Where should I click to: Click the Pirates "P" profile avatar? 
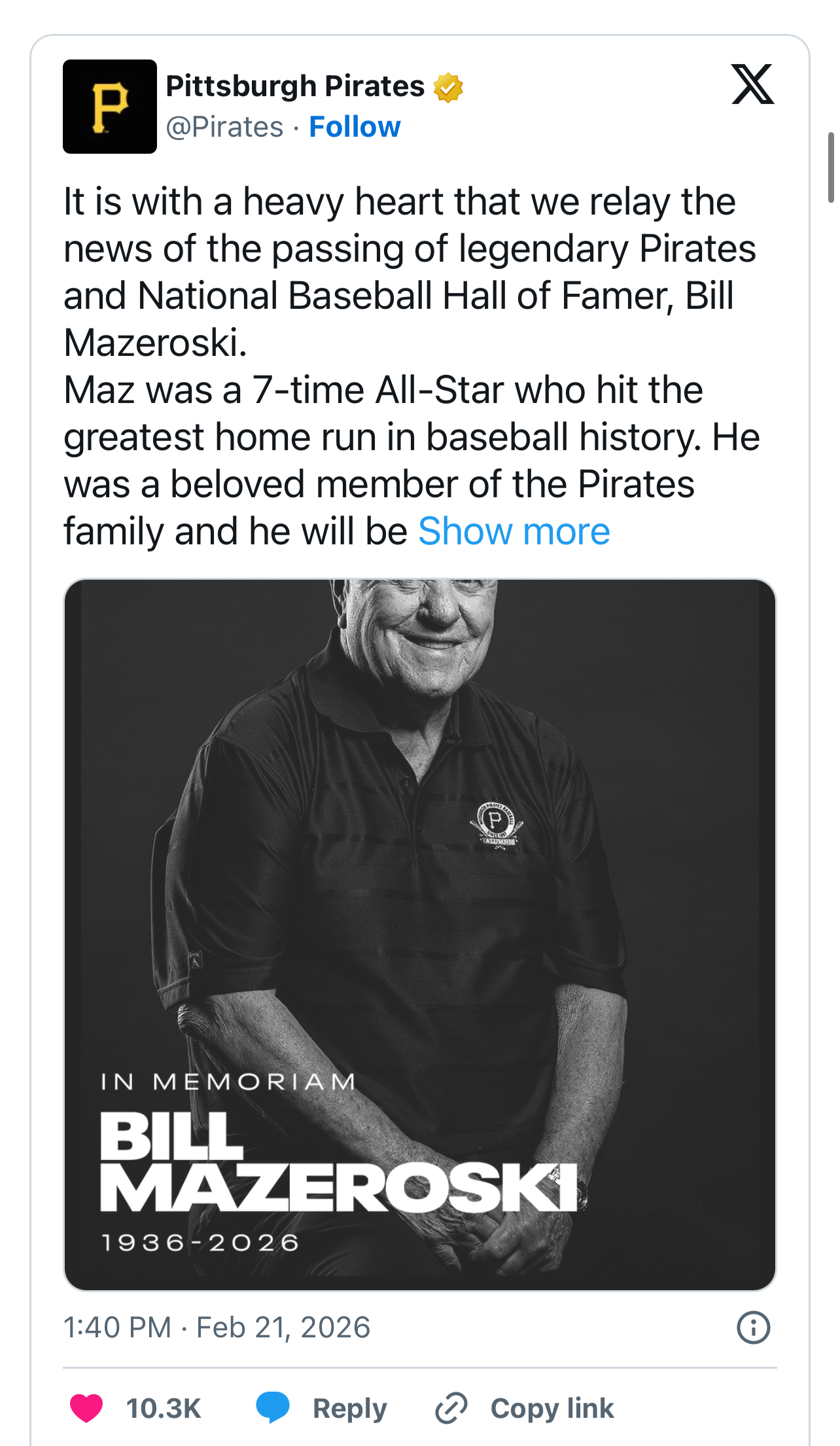(x=110, y=107)
